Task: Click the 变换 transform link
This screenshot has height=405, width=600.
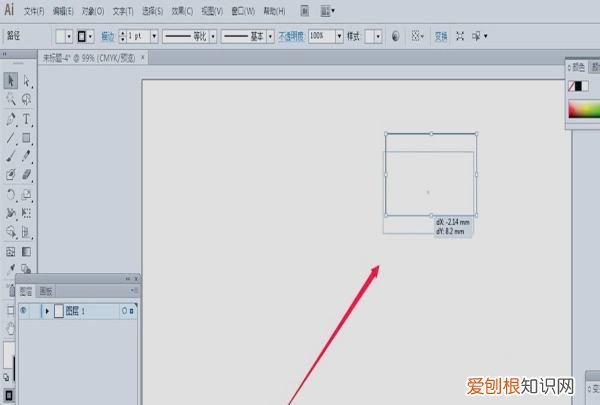Action: tap(441, 35)
